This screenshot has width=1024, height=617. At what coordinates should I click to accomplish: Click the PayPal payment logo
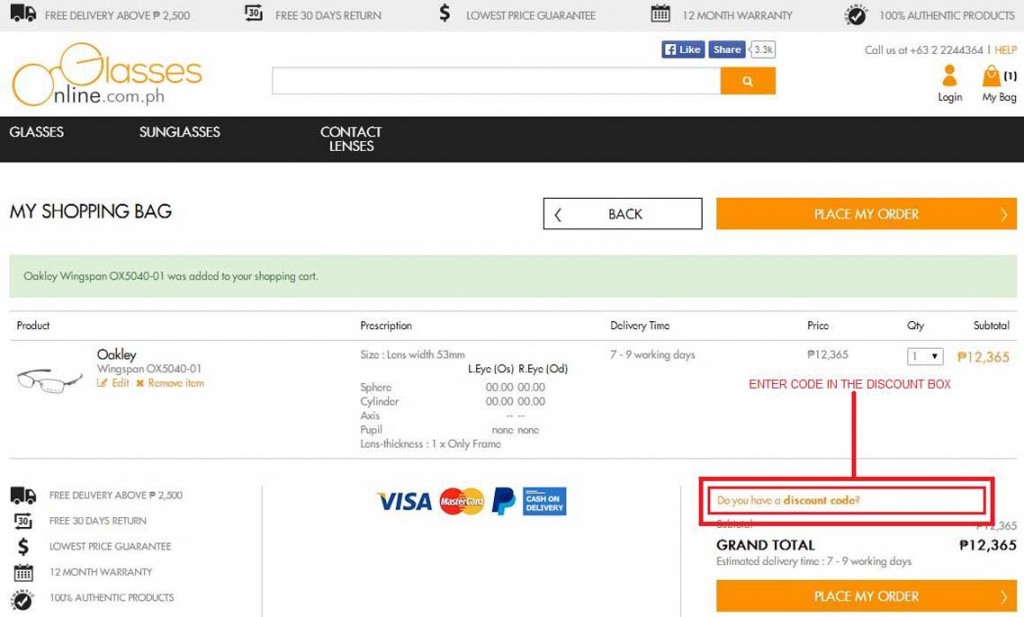coord(504,501)
